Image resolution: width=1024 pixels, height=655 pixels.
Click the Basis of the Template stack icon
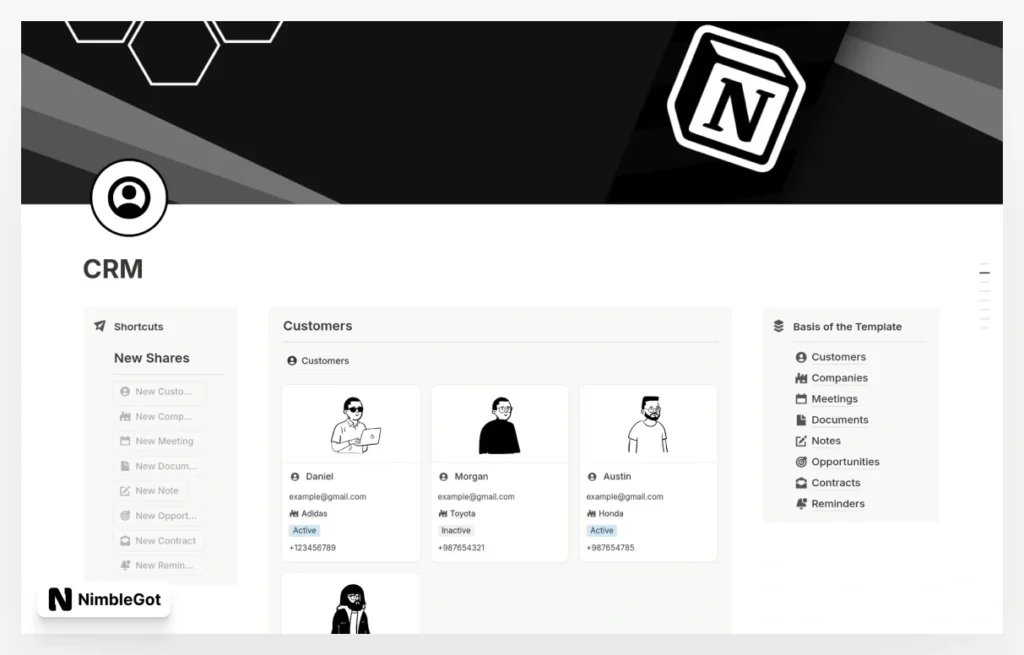pyautogui.click(x=778, y=326)
